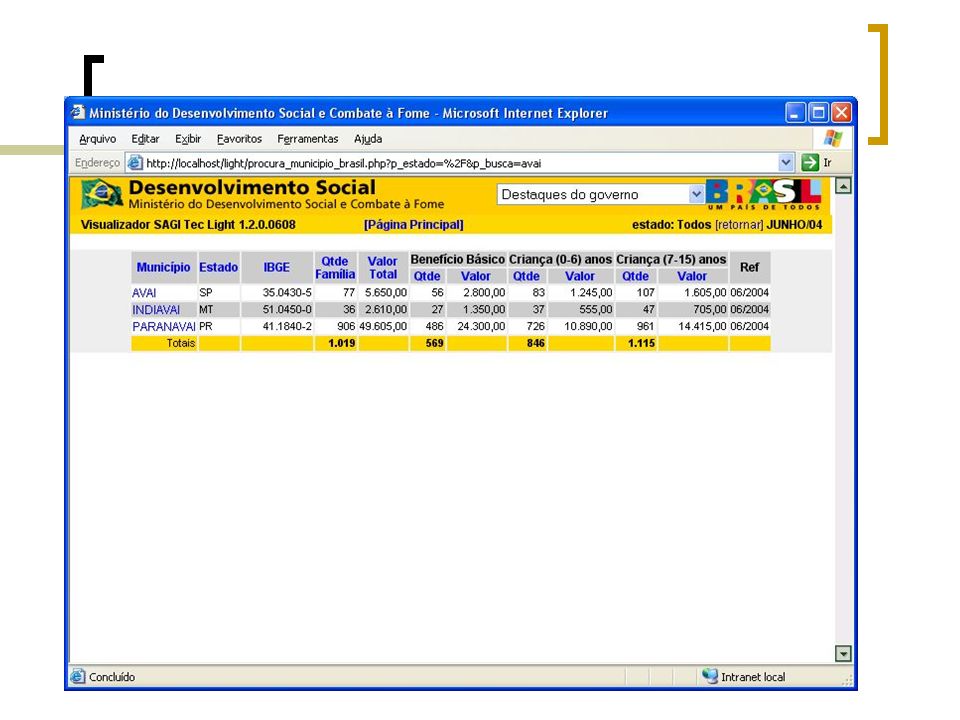The image size is (960, 720).
Task: Open the PARANAVAI municipality link
Action: pyautogui.click(x=163, y=326)
